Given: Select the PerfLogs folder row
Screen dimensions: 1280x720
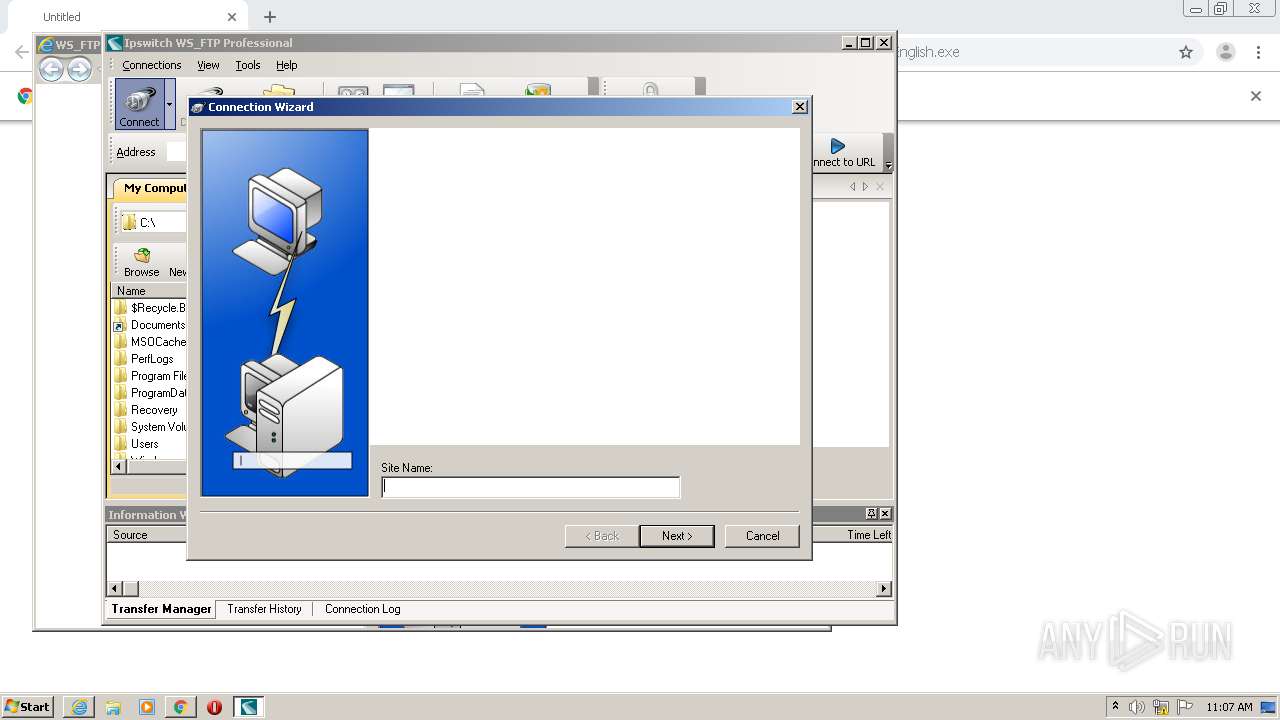Looking at the screenshot, I should [x=149, y=359].
